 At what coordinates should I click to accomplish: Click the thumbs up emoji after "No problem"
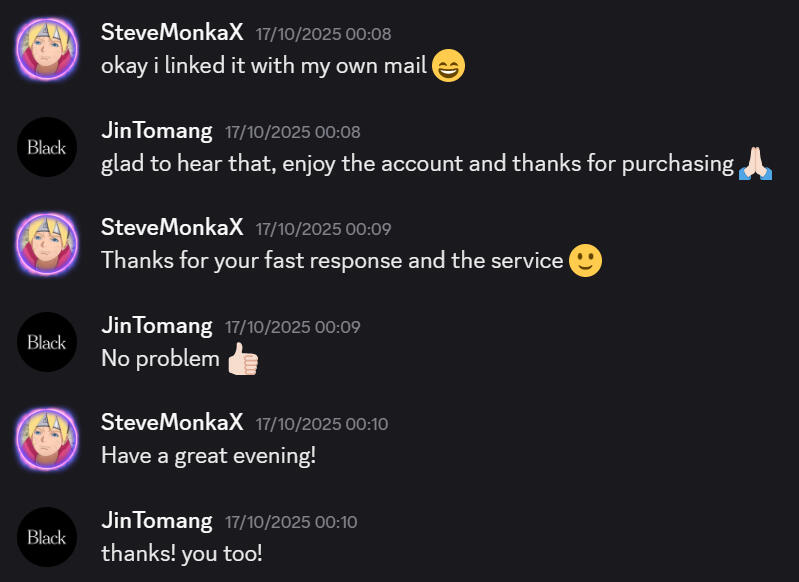242,359
